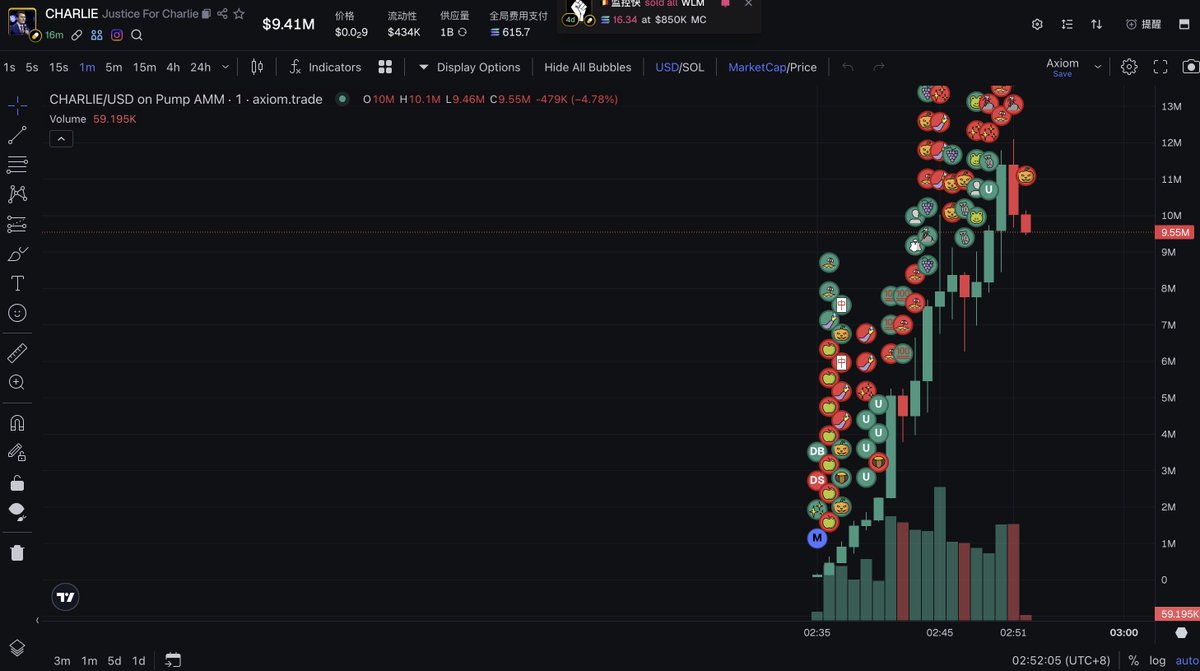Select the 5s timeframe
This screenshot has height=671, width=1200.
[32, 67]
